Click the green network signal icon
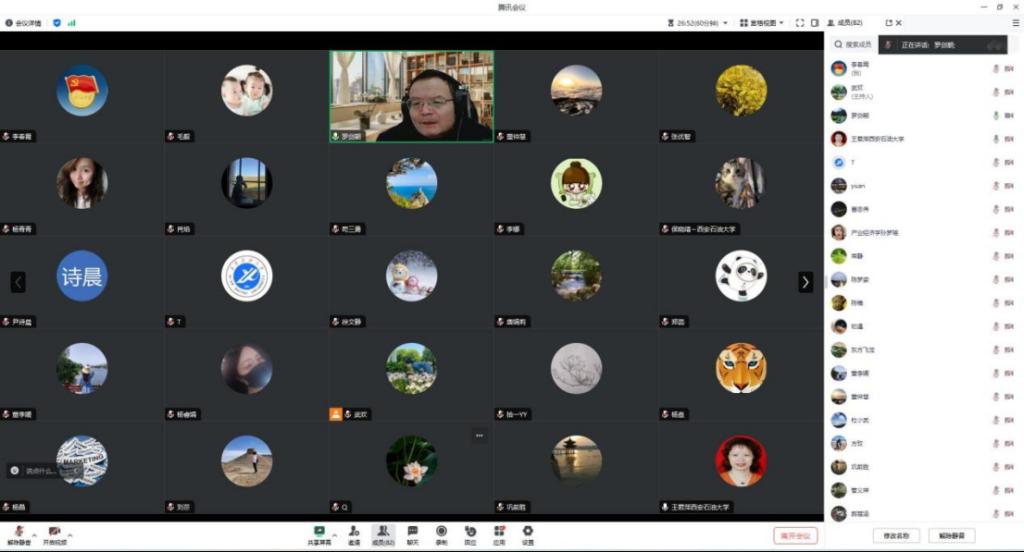The height and width of the screenshot is (552, 1024). (x=72, y=22)
